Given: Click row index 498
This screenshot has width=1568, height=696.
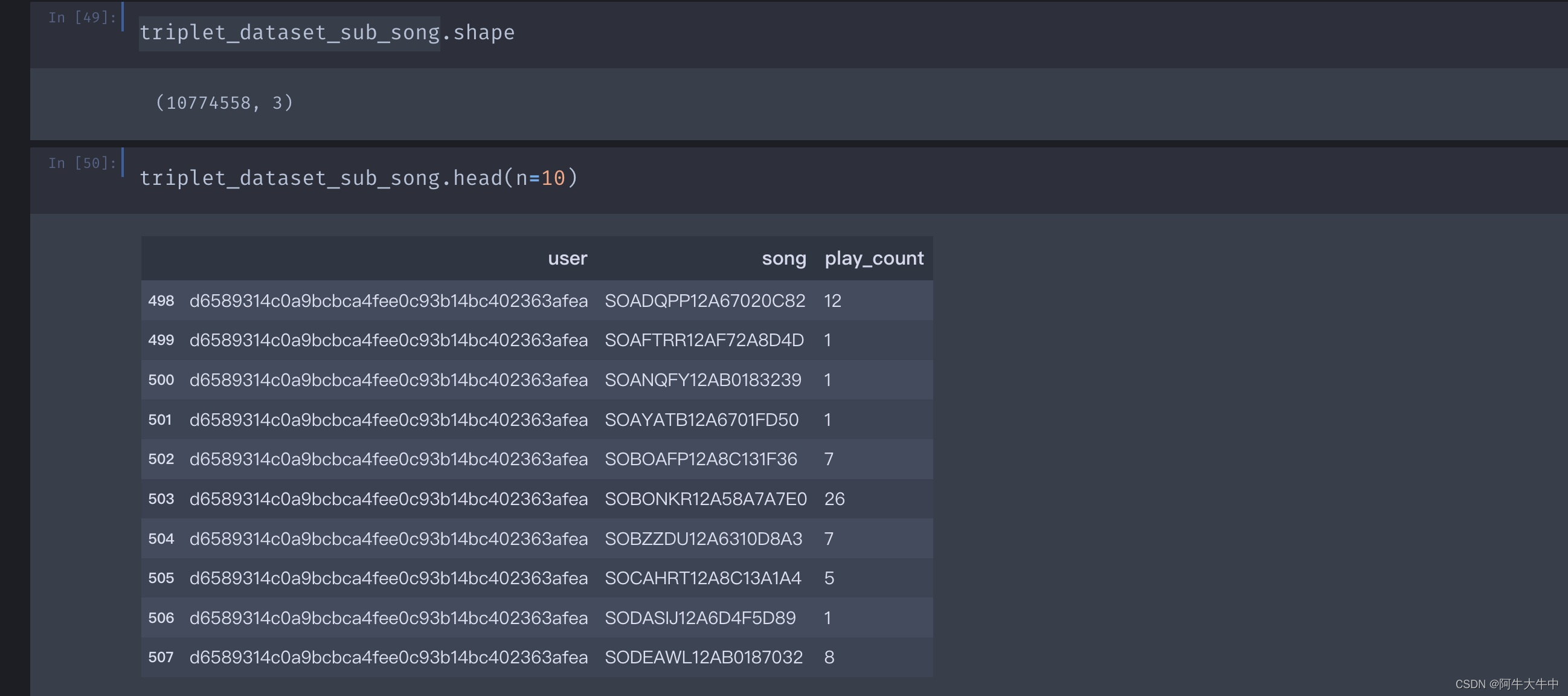Looking at the screenshot, I should [161, 301].
